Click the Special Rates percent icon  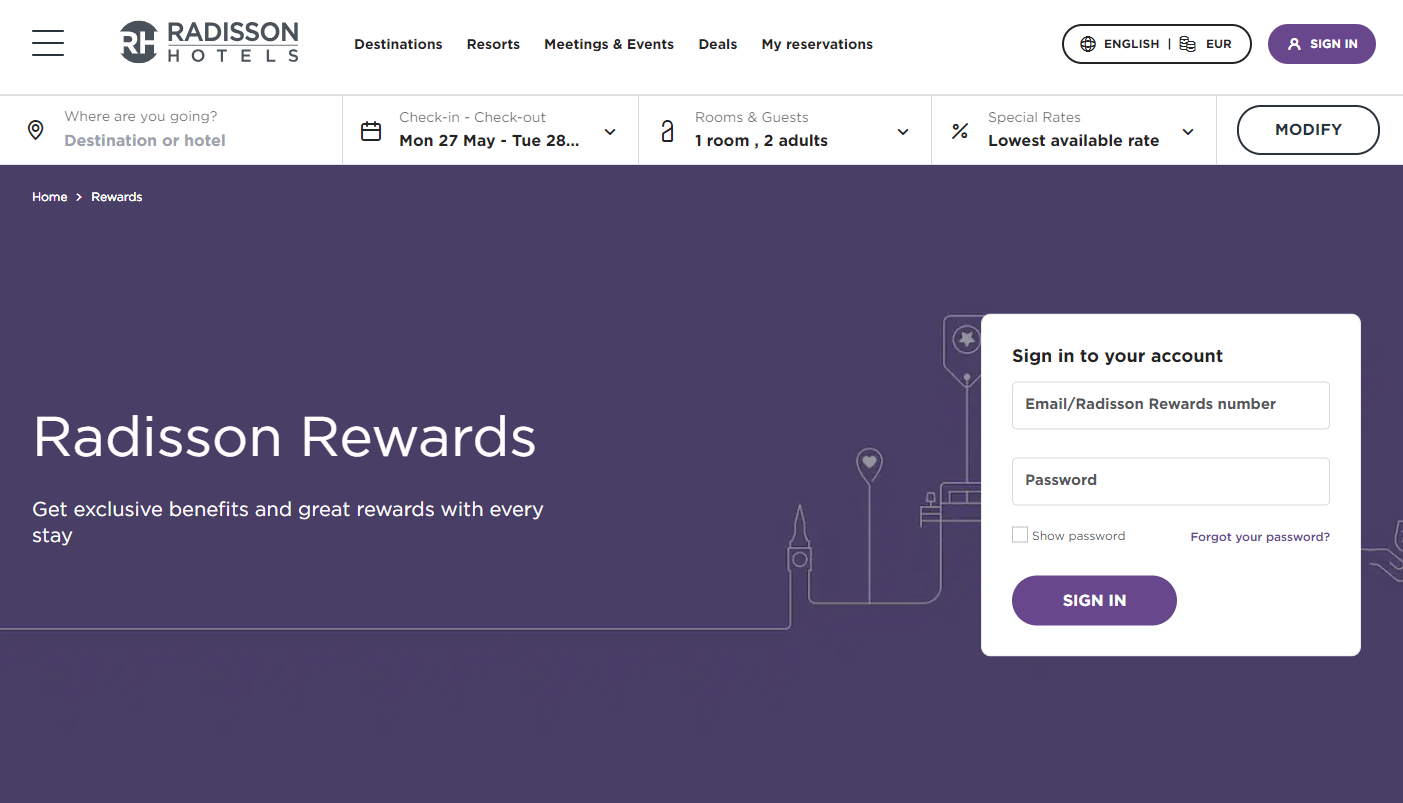pyautogui.click(x=960, y=130)
